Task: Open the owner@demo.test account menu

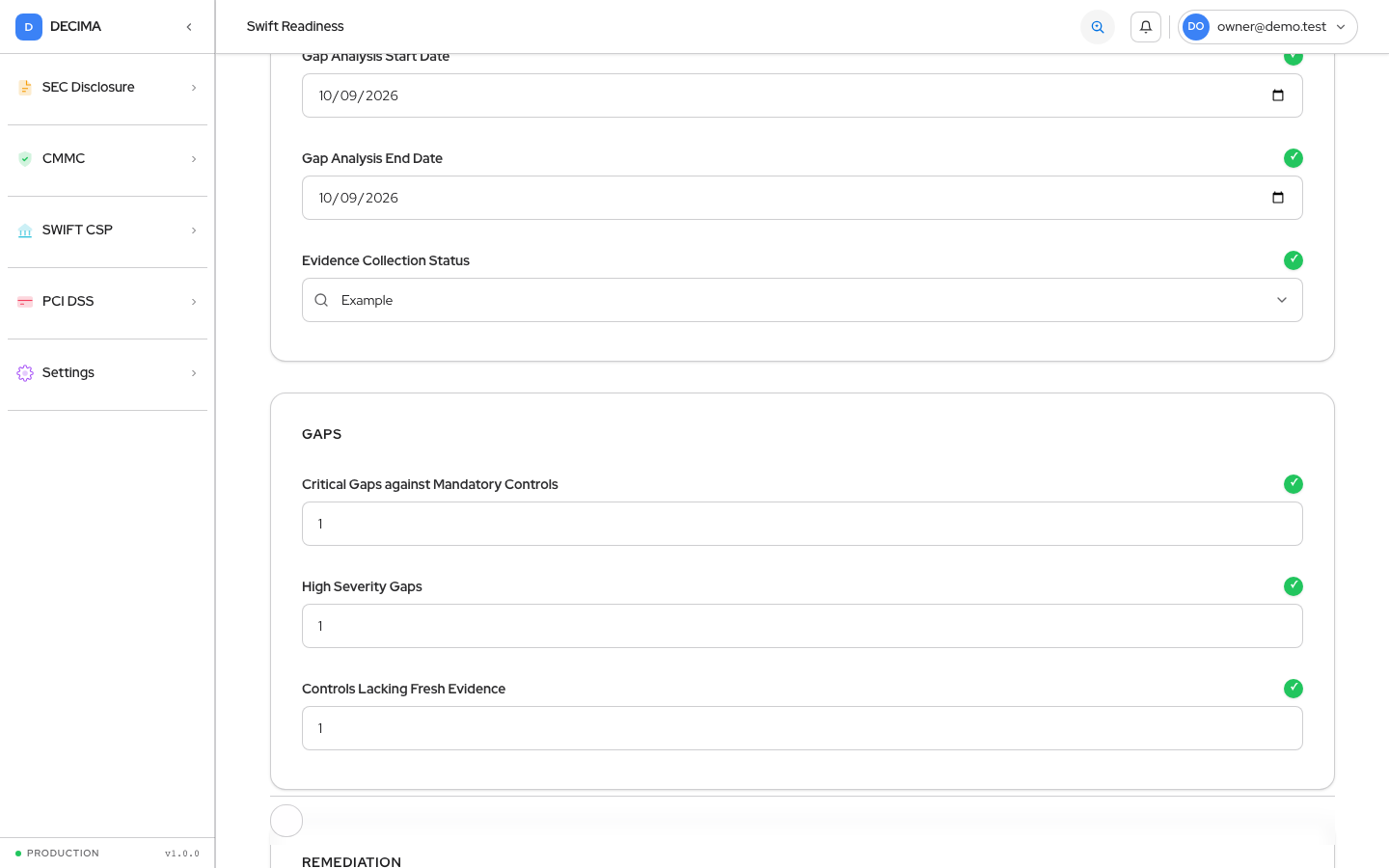Action: click(1267, 27)
